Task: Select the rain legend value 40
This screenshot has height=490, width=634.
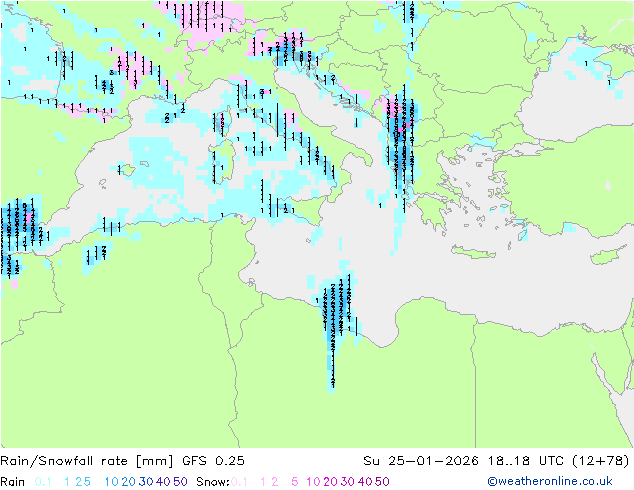Action: 163,482
